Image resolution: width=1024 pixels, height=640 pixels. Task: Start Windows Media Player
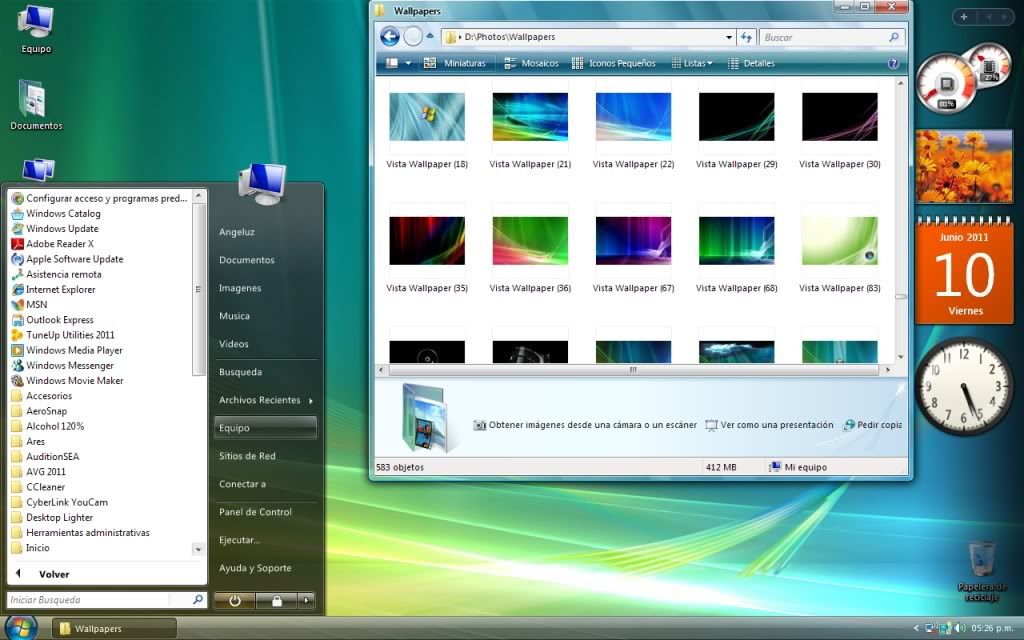(67, 350)
